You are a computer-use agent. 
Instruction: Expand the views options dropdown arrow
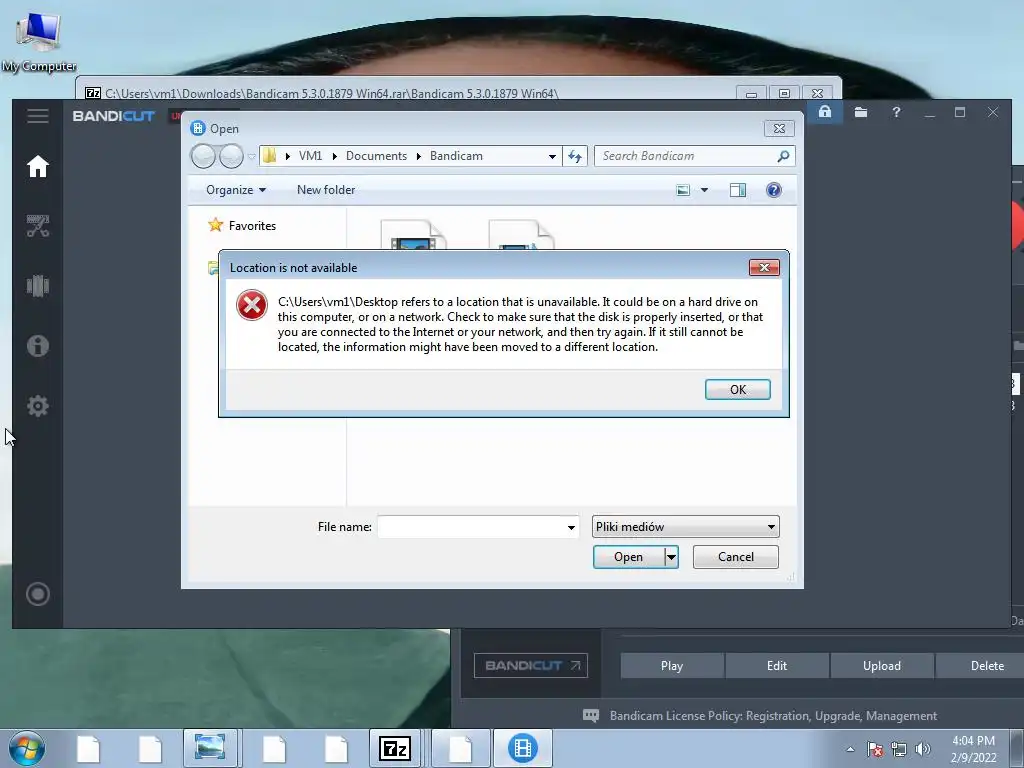[x=704, y=190]
